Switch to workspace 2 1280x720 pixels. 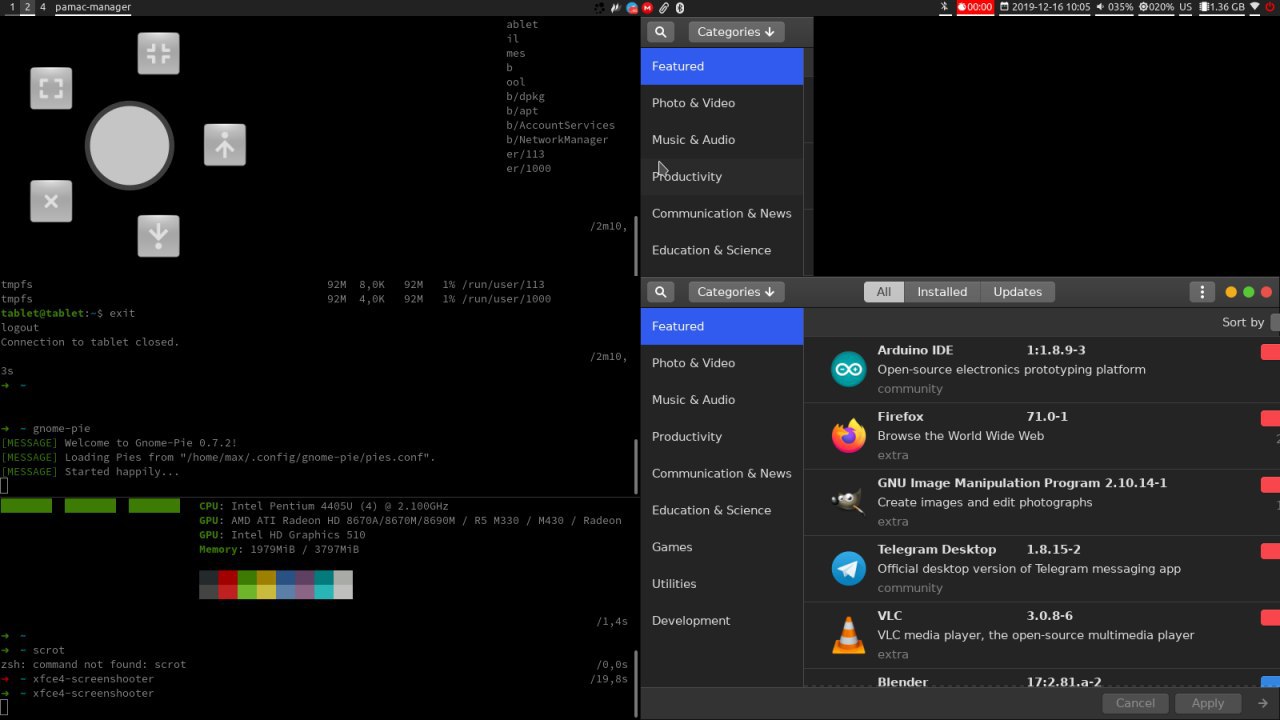tap(27, 7)
